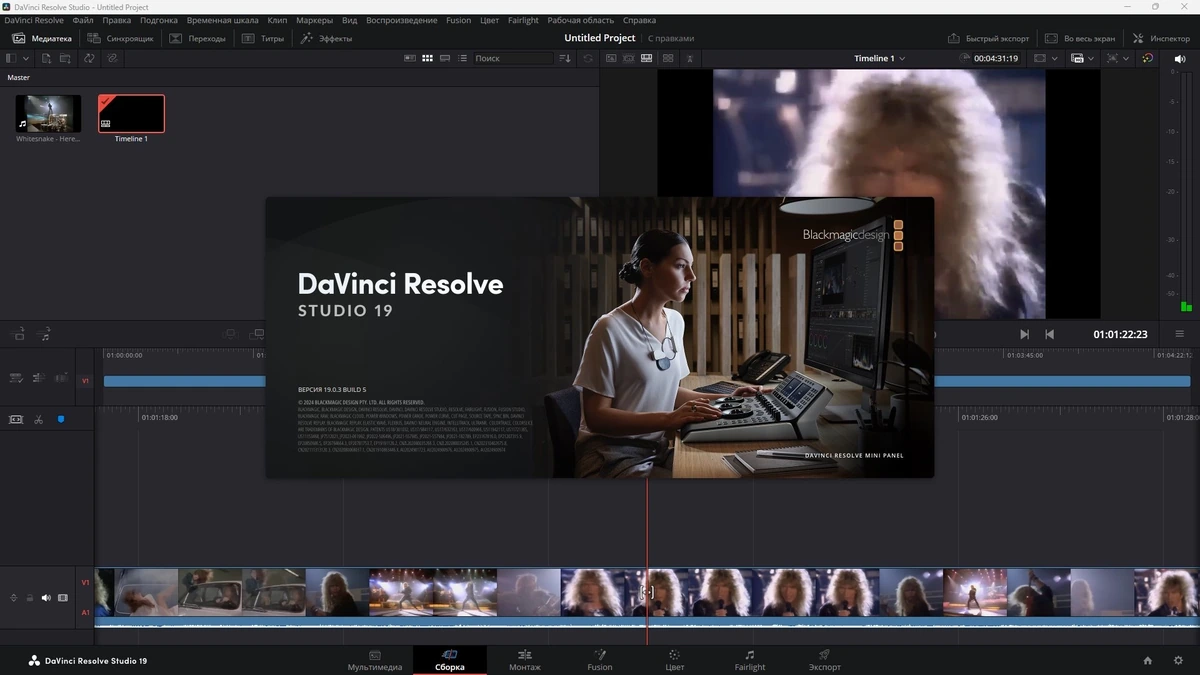Screen dimensions: 1200x675
Task: Open the Master bin
Action: [19, 77]
